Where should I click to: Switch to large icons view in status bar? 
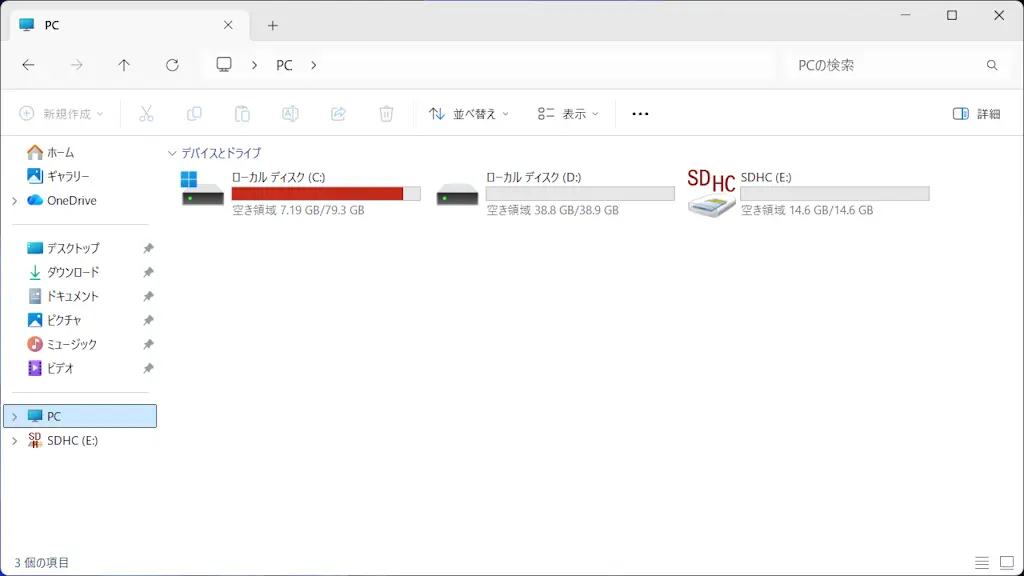click(x=1006, y=563)
